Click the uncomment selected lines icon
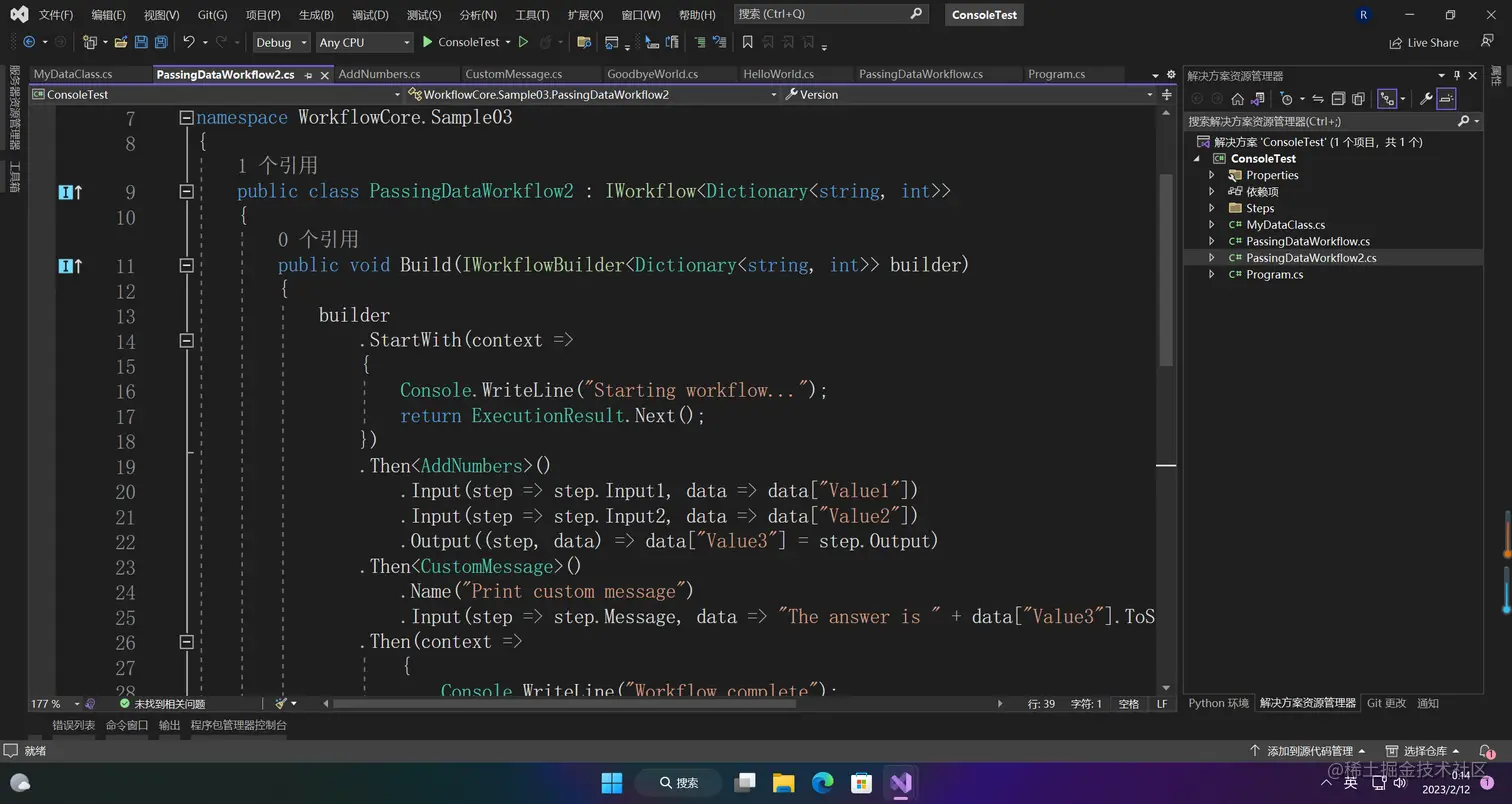This screenshot has height=804, width=1512. pos(721,42)
